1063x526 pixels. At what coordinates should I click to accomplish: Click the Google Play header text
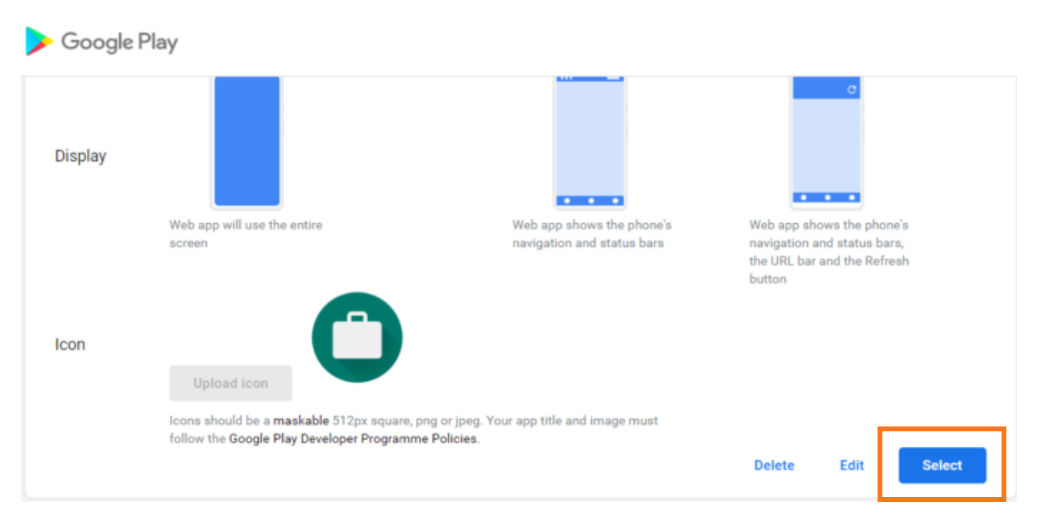(119, 42)
